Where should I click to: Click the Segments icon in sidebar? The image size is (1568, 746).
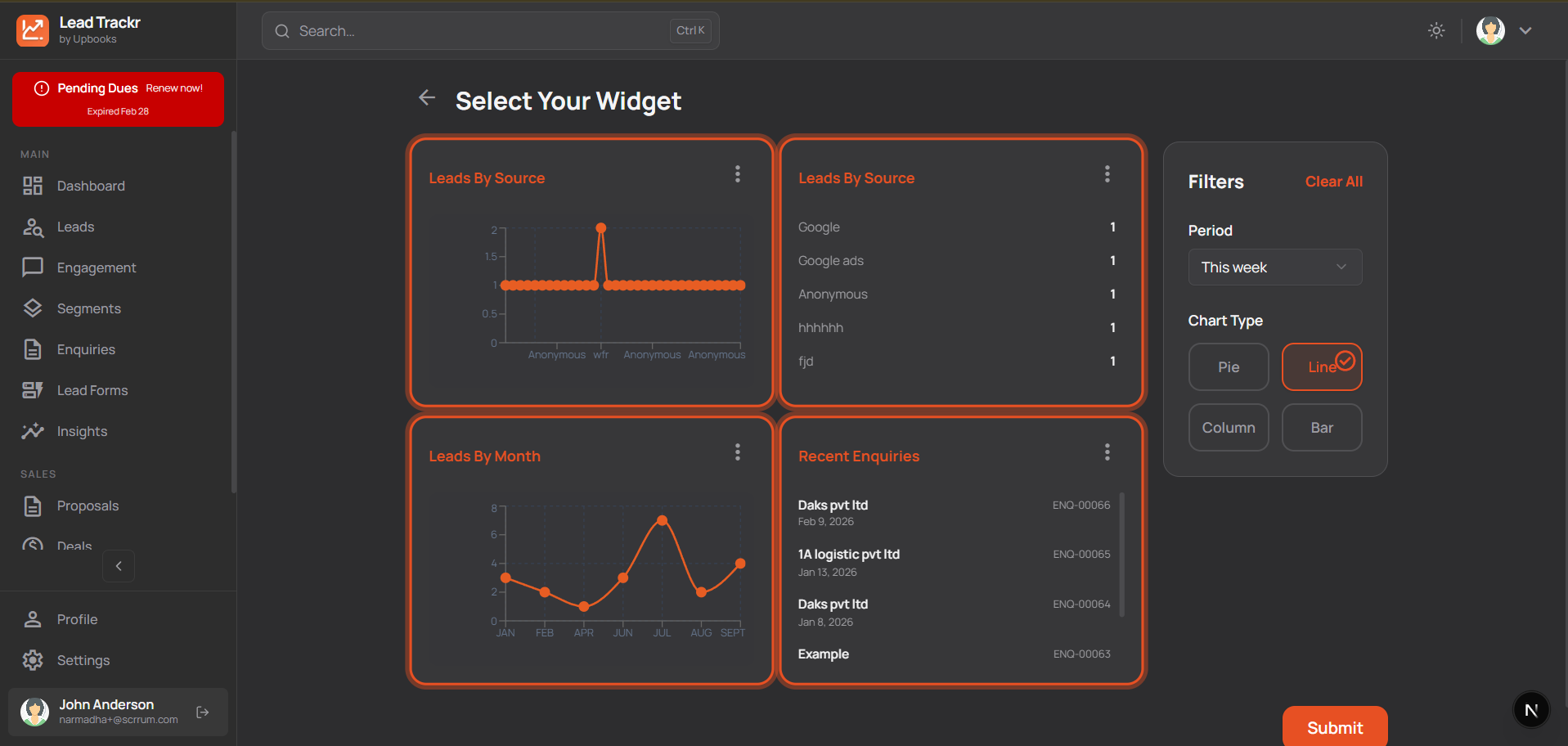[x=33, y=308]
